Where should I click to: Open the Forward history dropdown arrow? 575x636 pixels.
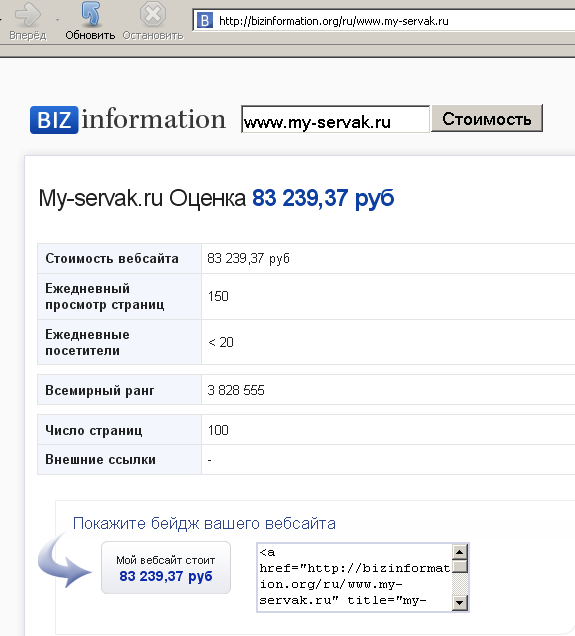(57, 19)
